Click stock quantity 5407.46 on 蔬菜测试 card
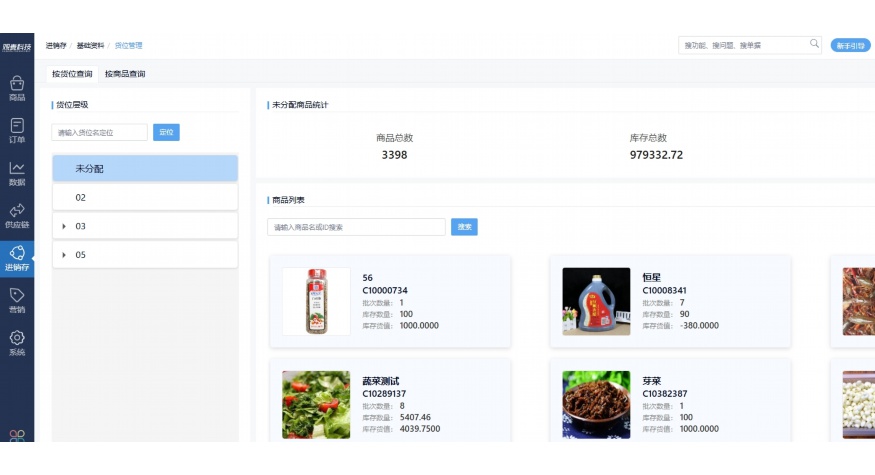This screenshot has width=875, height=475. 415,417
